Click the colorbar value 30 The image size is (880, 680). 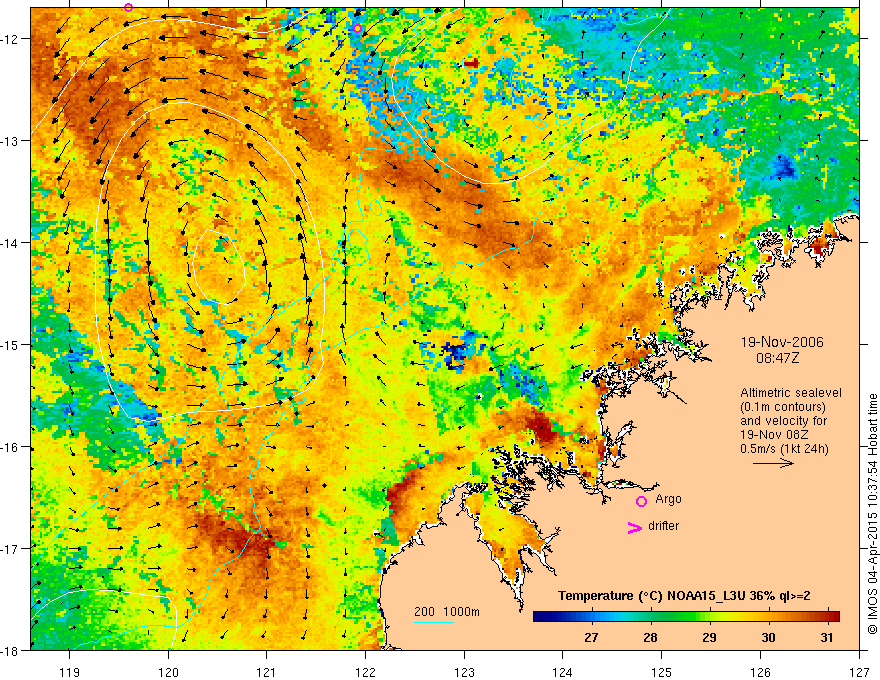coord(768,637)
